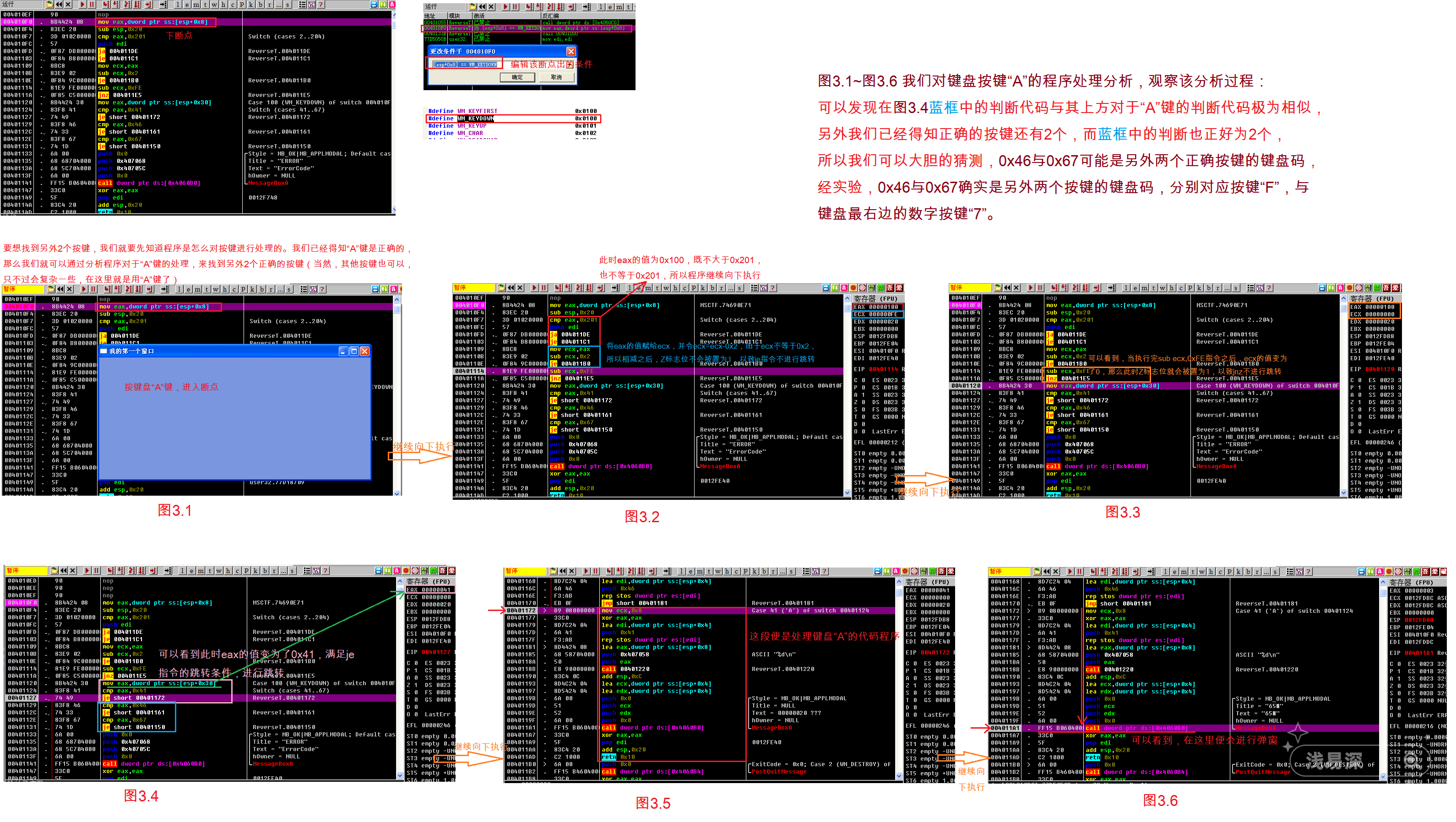1456x822 pixels.
Task: Open the 'b' breakpoints window button in Figure 3.2 toolbar
Action: (712, 288)
